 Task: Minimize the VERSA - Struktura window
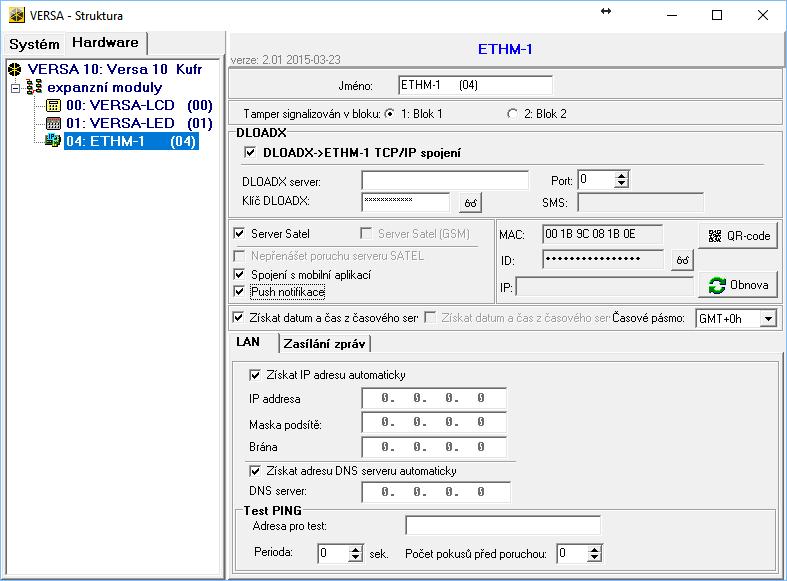(x=672, y=16)
